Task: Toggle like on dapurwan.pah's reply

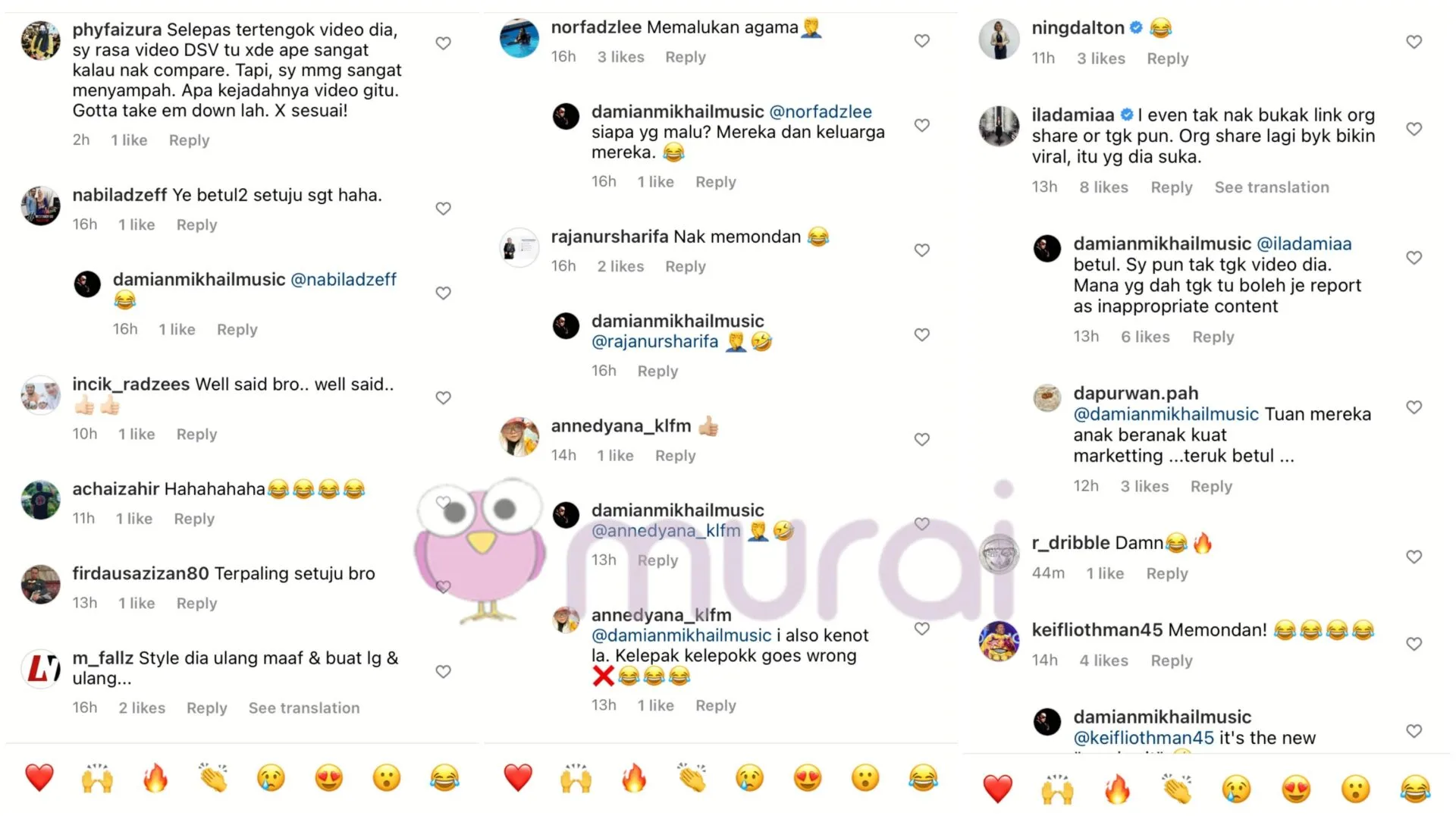Action: point(1414,407)
